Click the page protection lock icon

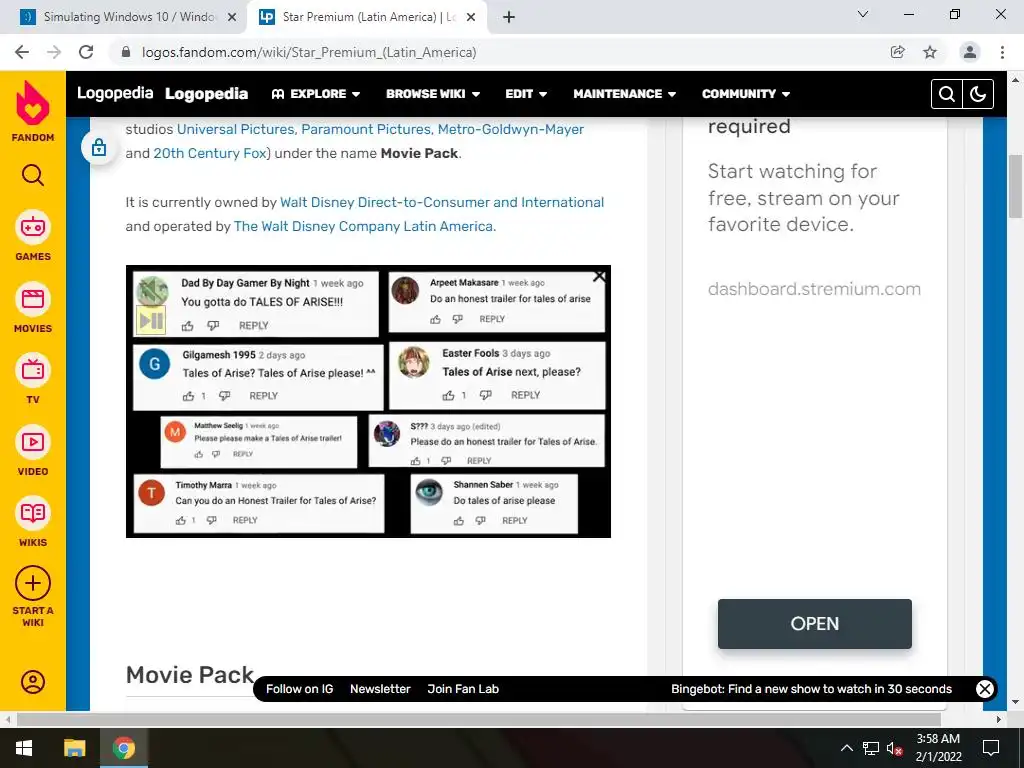coord(99,147)
